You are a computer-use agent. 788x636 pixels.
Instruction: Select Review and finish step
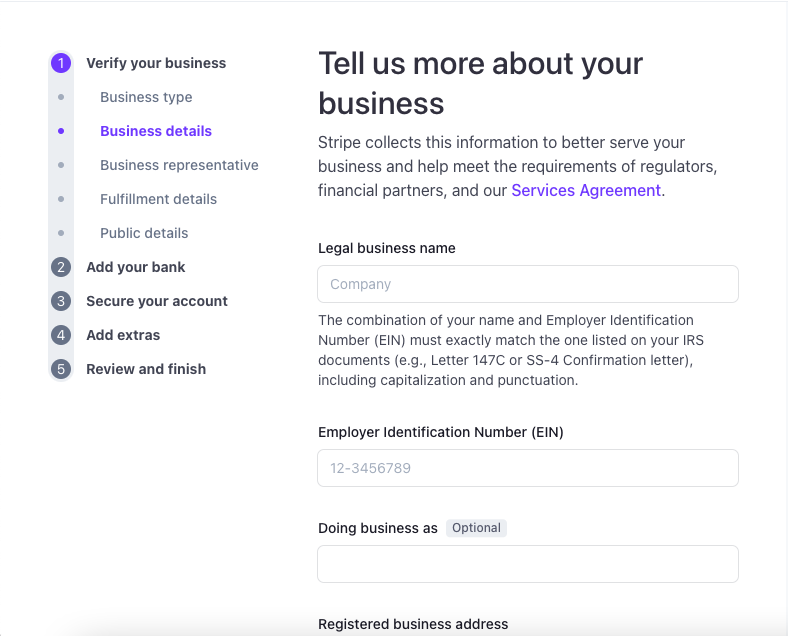[146, 369]
